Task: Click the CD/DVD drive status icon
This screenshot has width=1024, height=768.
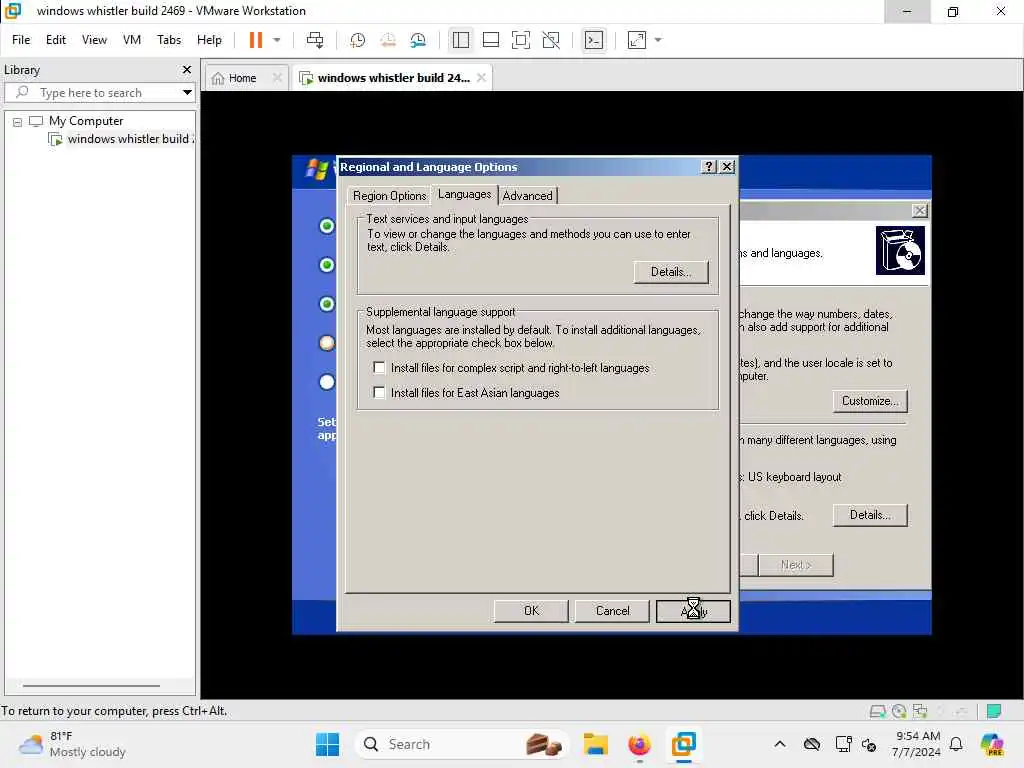Action: click(899, 711)
